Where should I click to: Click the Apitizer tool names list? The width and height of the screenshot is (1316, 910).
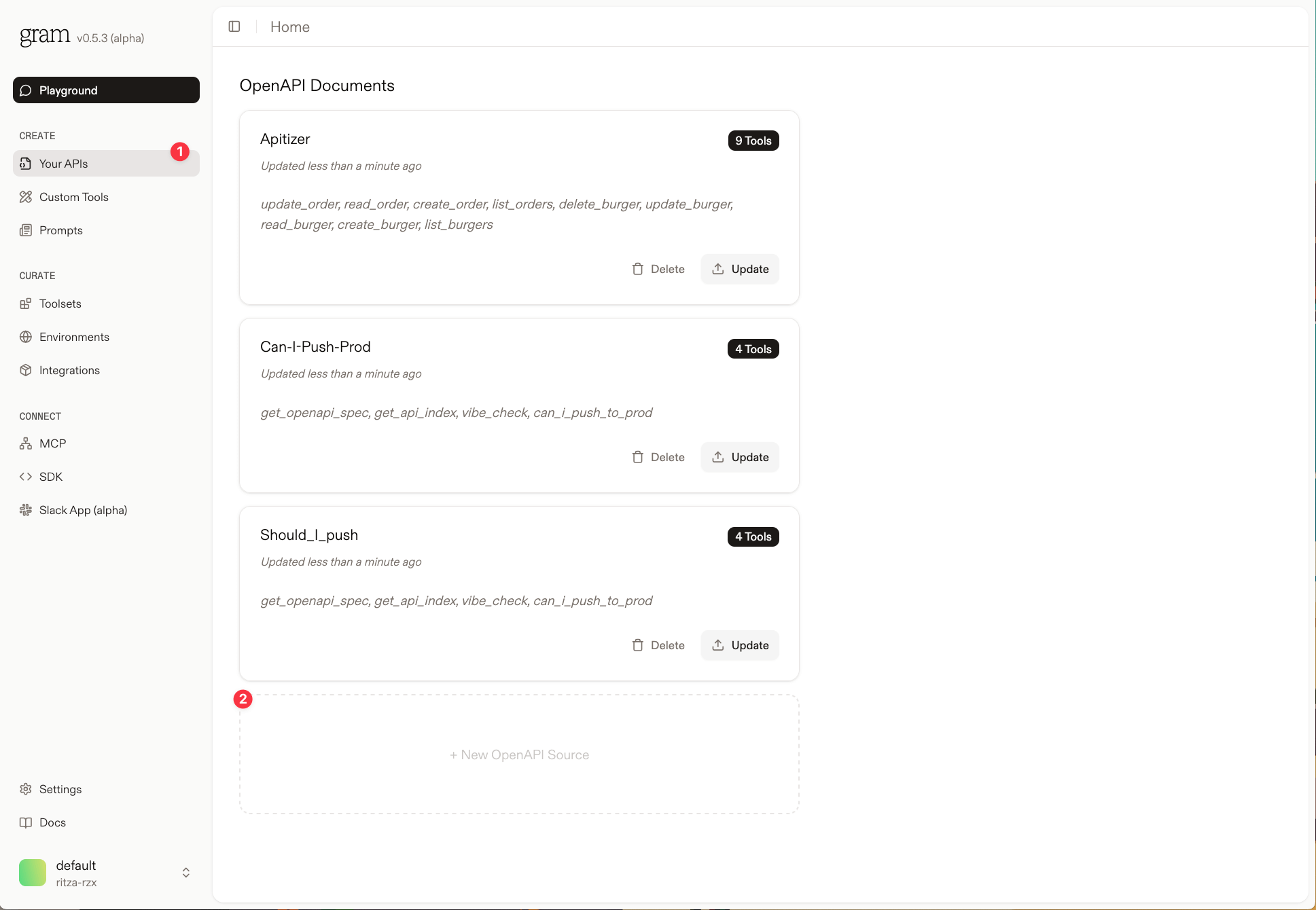497,215
